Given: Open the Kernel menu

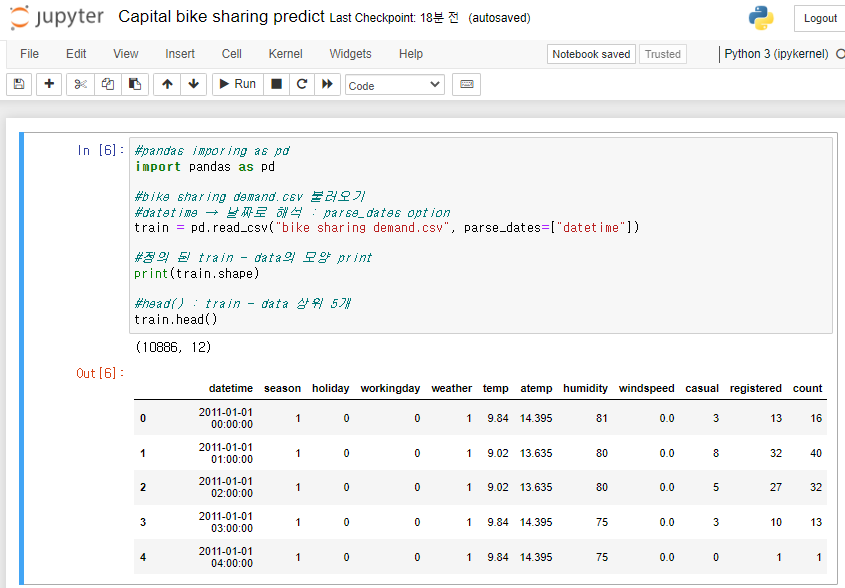Looking at the screenshot, I should coord(286,54).
